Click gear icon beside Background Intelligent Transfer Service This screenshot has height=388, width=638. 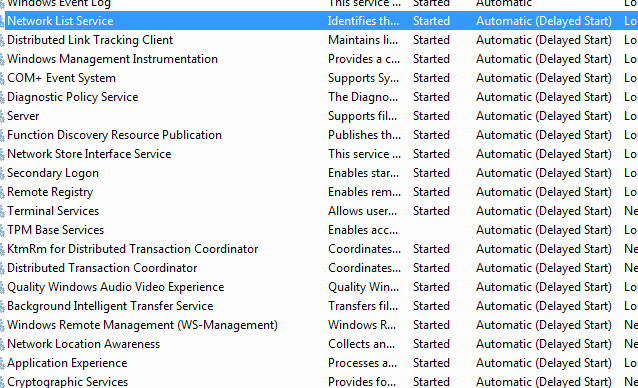(x=2, y=306)
